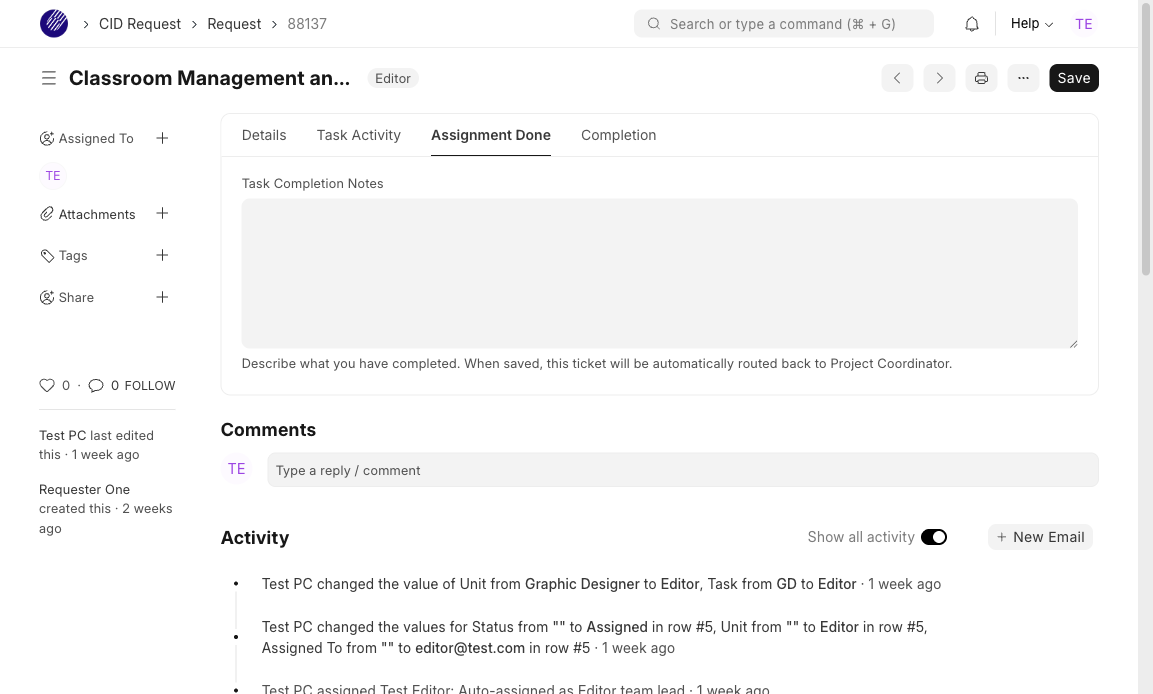Add an attachment with the plus icon

162,213
